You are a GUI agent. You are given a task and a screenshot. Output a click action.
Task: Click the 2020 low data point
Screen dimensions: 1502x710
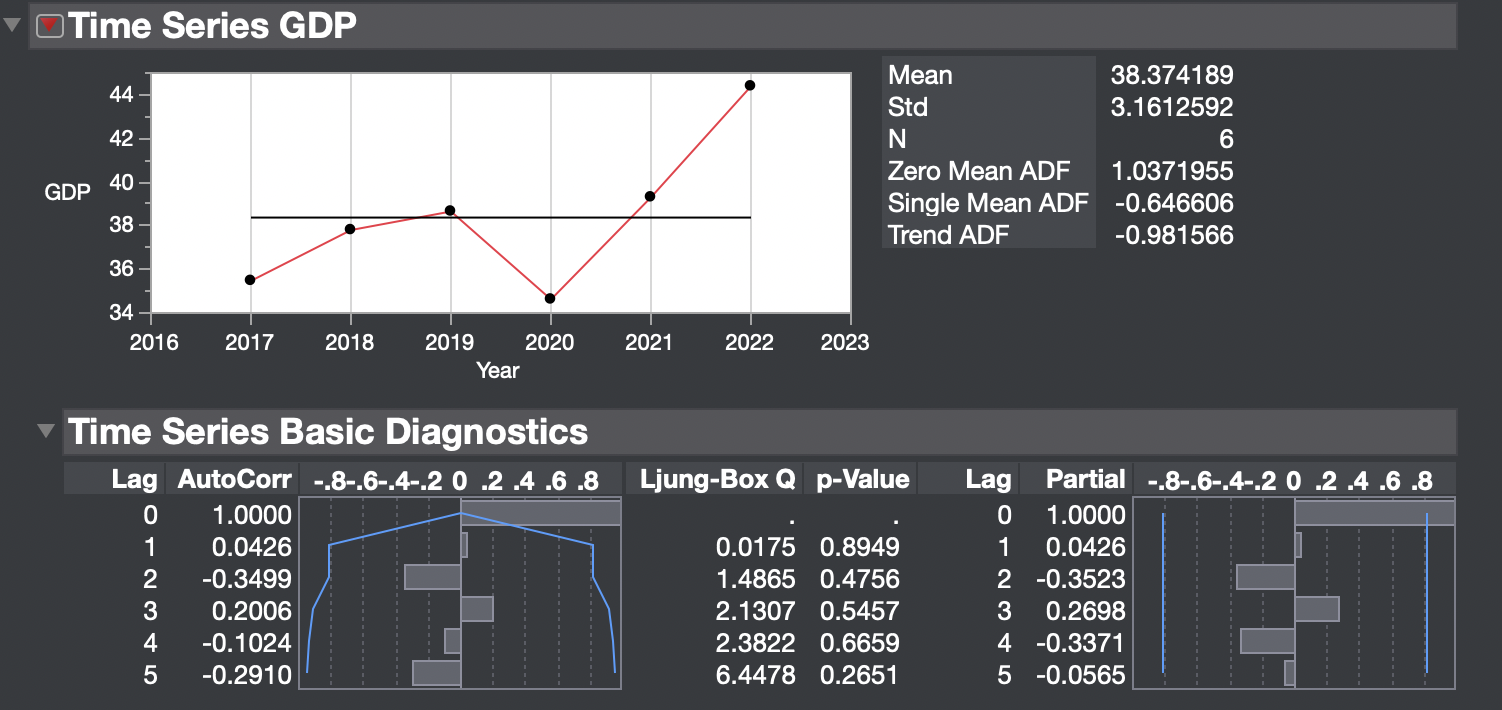click(550, 297)
